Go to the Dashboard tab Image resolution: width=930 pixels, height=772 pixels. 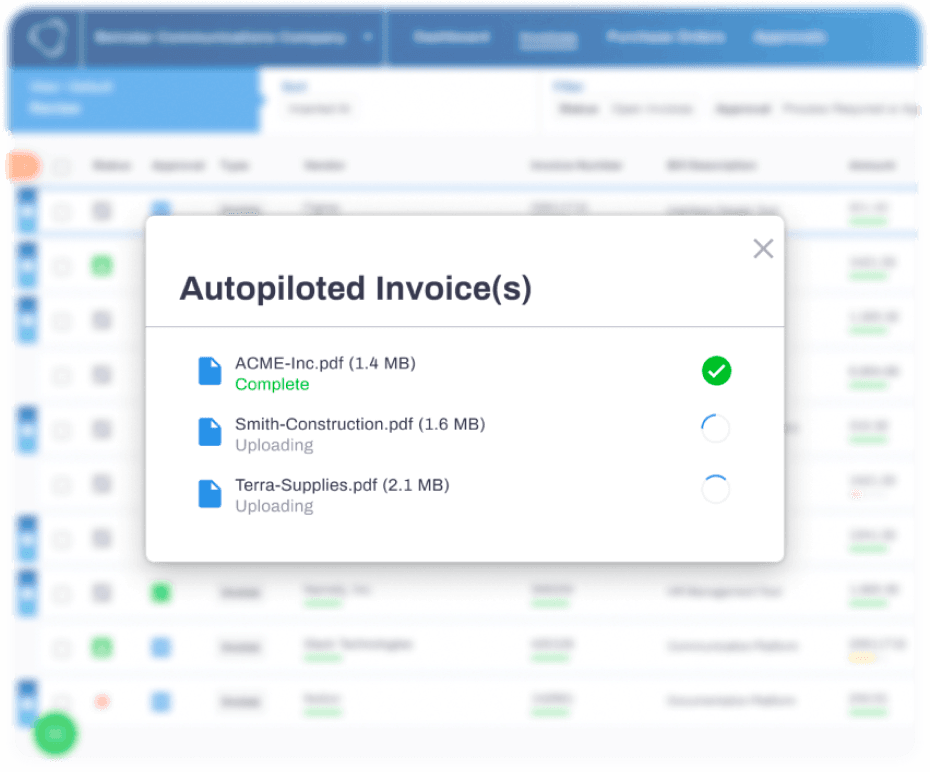tap(451, 38)
